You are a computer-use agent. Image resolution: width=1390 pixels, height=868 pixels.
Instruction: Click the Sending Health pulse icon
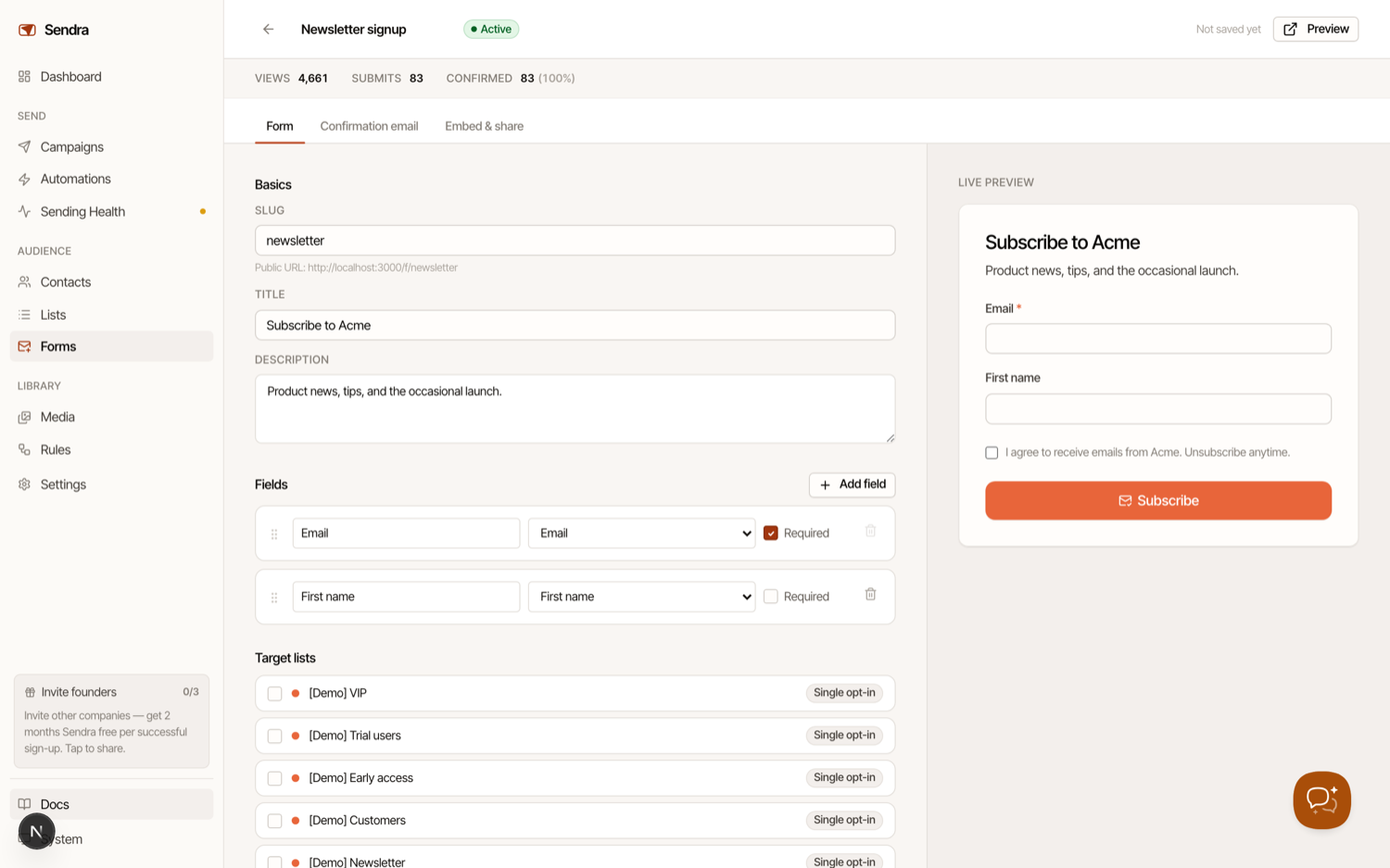pos(25,211)
